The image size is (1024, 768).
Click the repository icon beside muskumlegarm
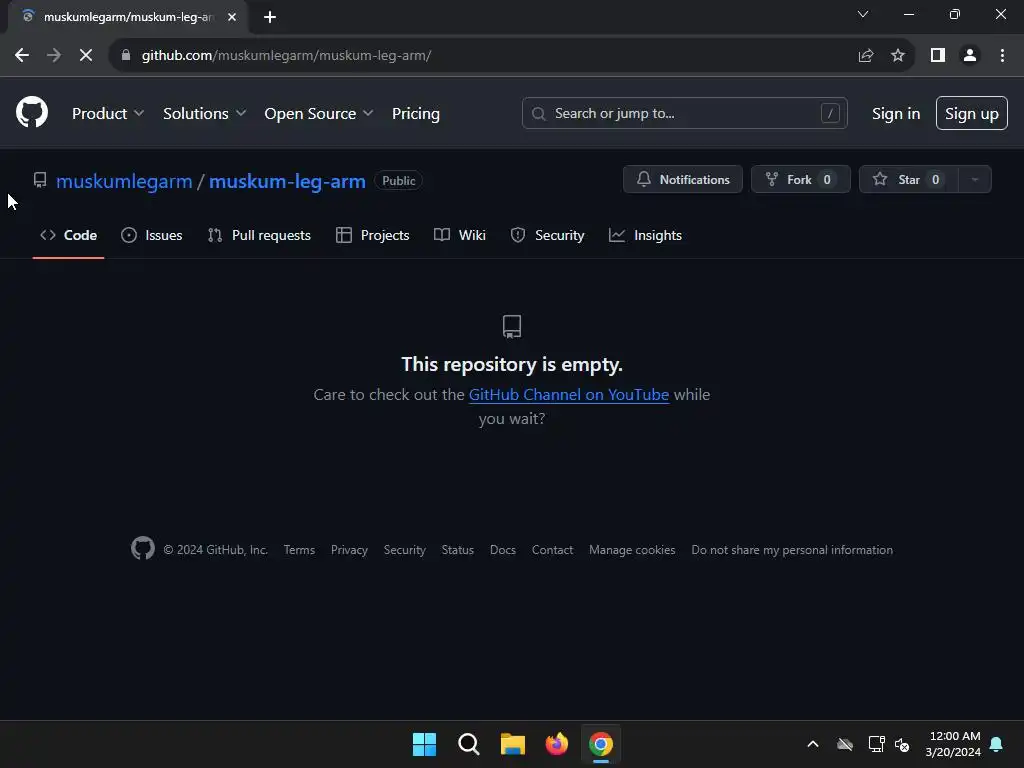point(40,180)
